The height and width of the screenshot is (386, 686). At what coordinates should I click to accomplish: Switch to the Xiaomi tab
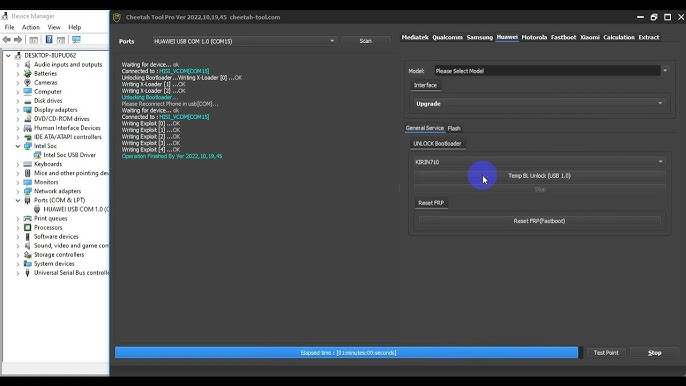click(590, 37)
